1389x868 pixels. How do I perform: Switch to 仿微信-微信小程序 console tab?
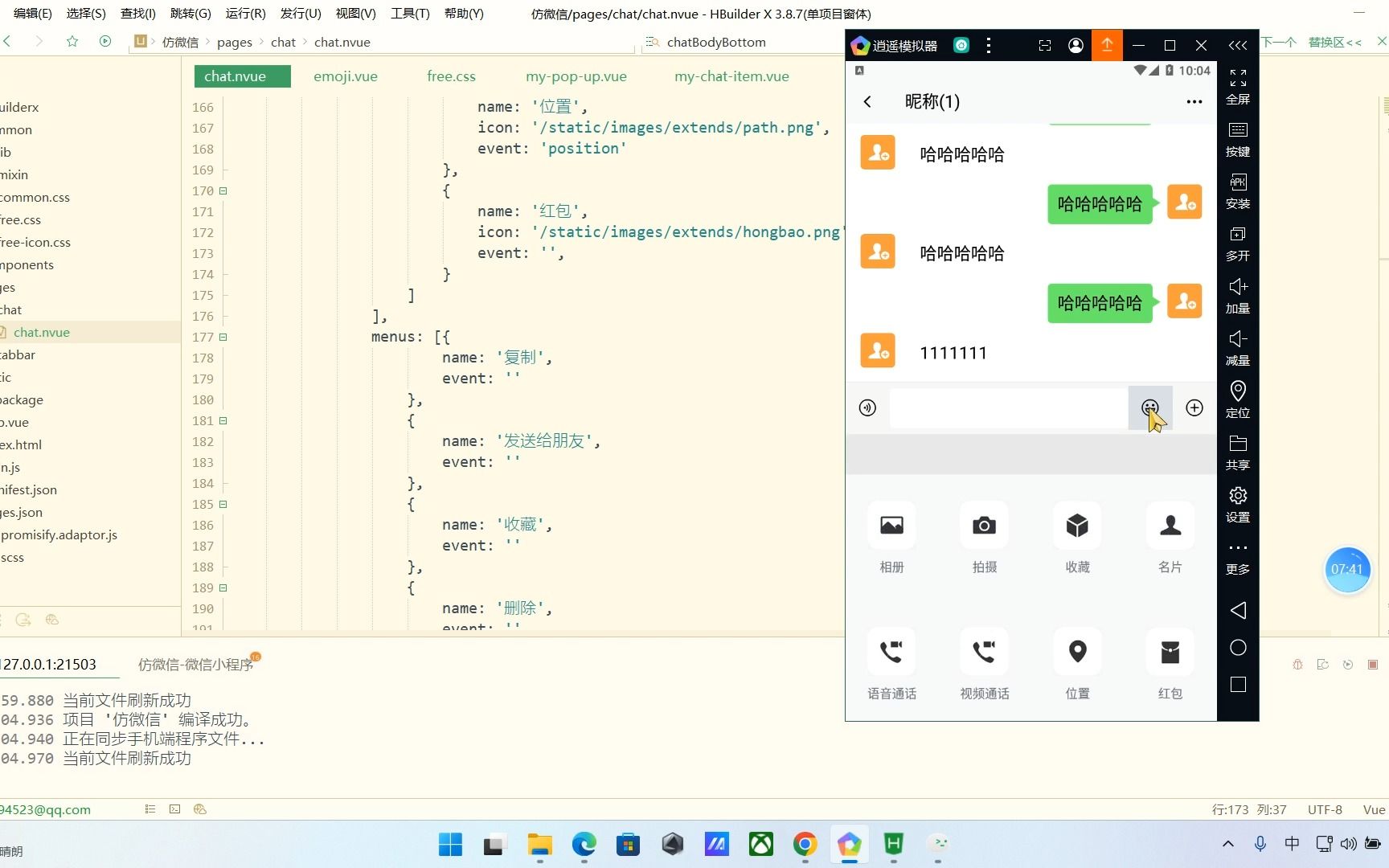tap(195, 665)
